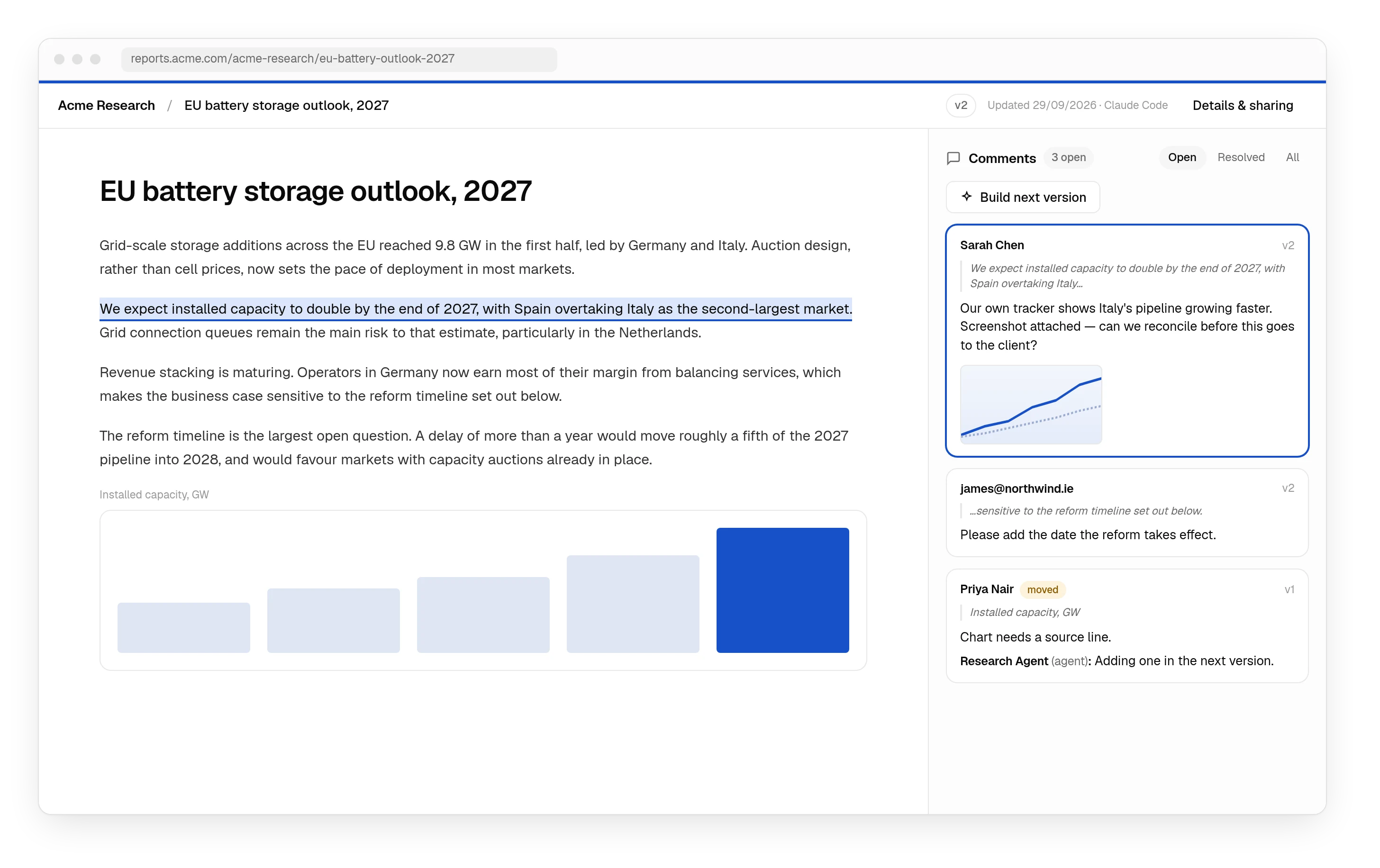
Task: Click 'Chart needs a source line.' comment text
Action: tap(1035, 637)
